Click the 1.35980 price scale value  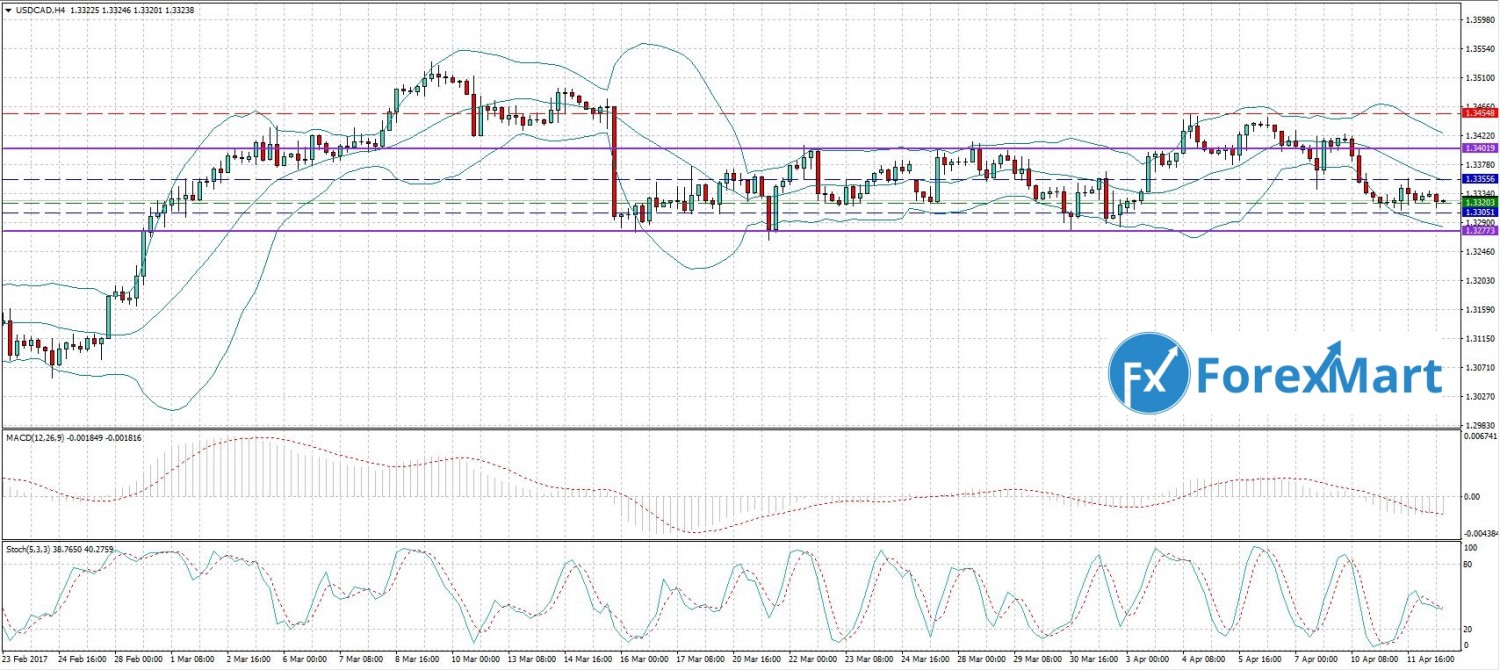pos(1478,20)
